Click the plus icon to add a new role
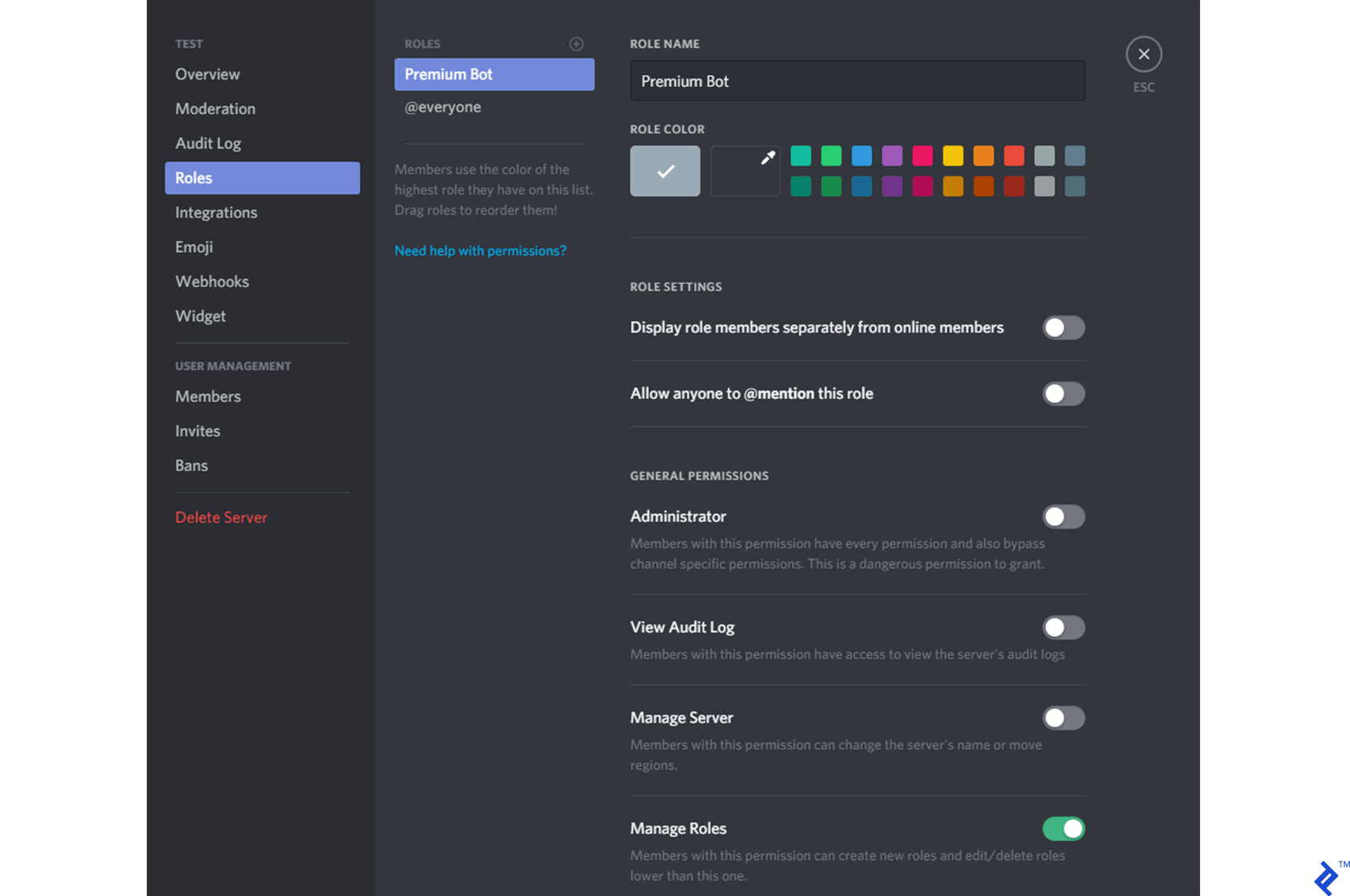The image size is (1350, 896). pyautogui.click(x=577, y=44)
